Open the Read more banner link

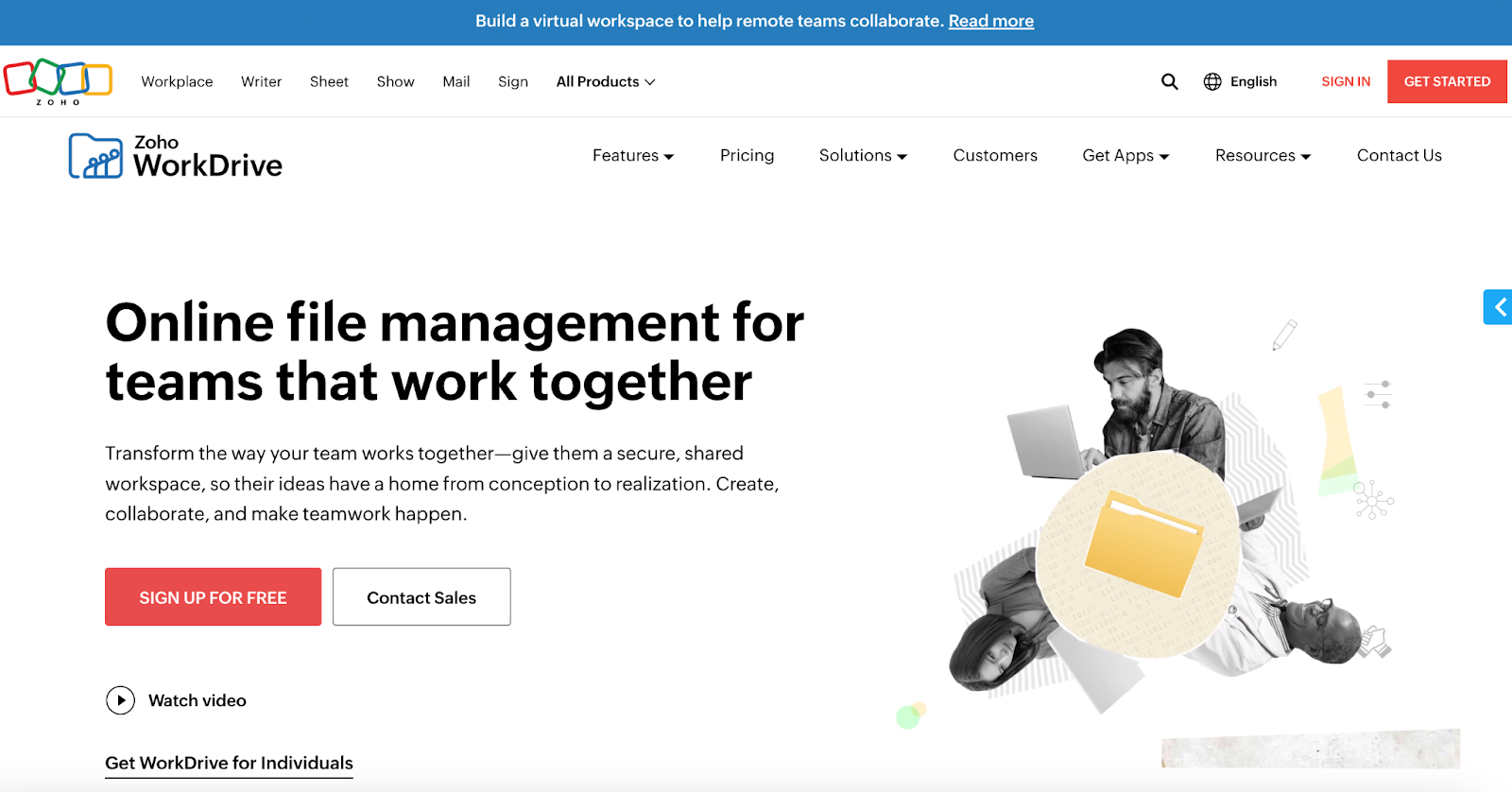point(991,21)
